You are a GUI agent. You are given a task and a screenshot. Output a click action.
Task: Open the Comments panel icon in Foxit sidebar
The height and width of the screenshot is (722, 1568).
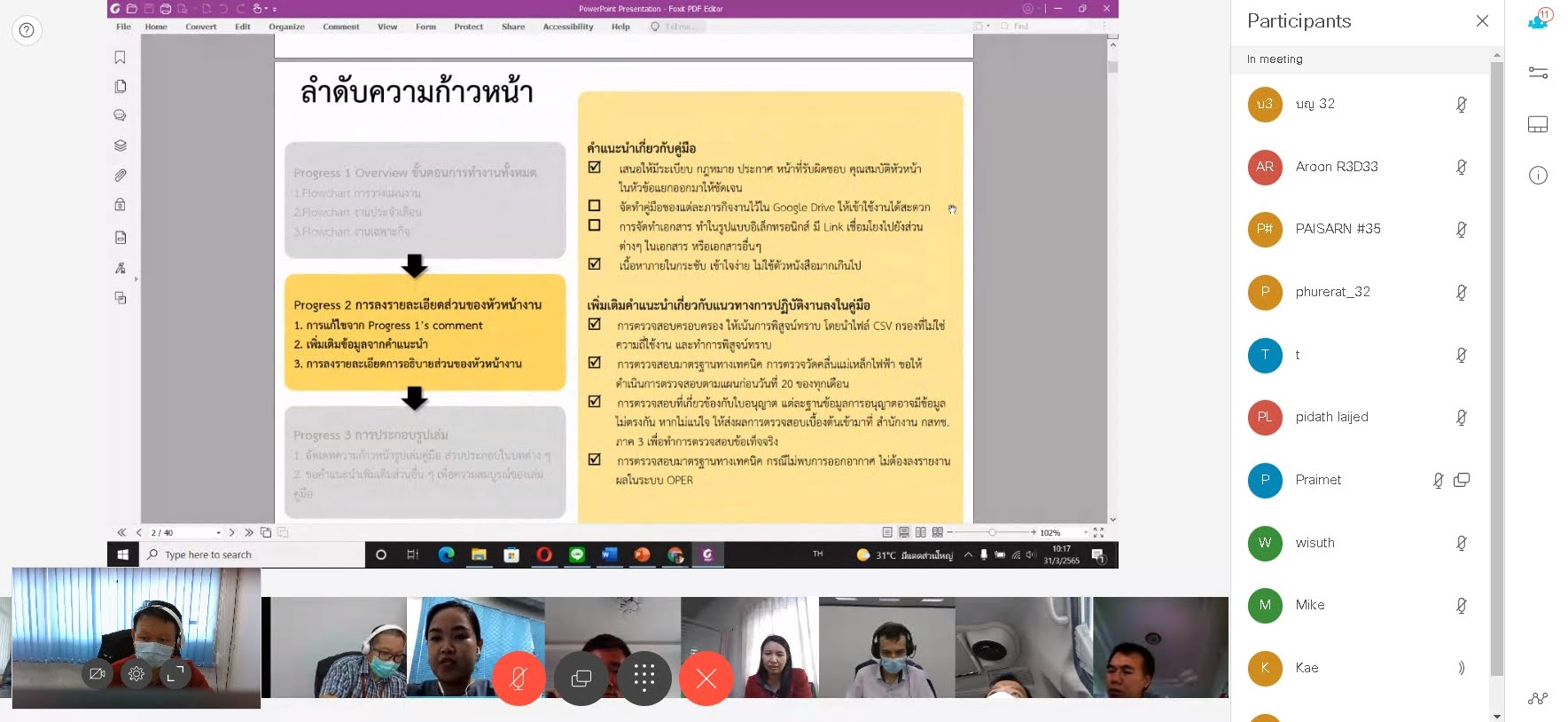click(120, 115)
